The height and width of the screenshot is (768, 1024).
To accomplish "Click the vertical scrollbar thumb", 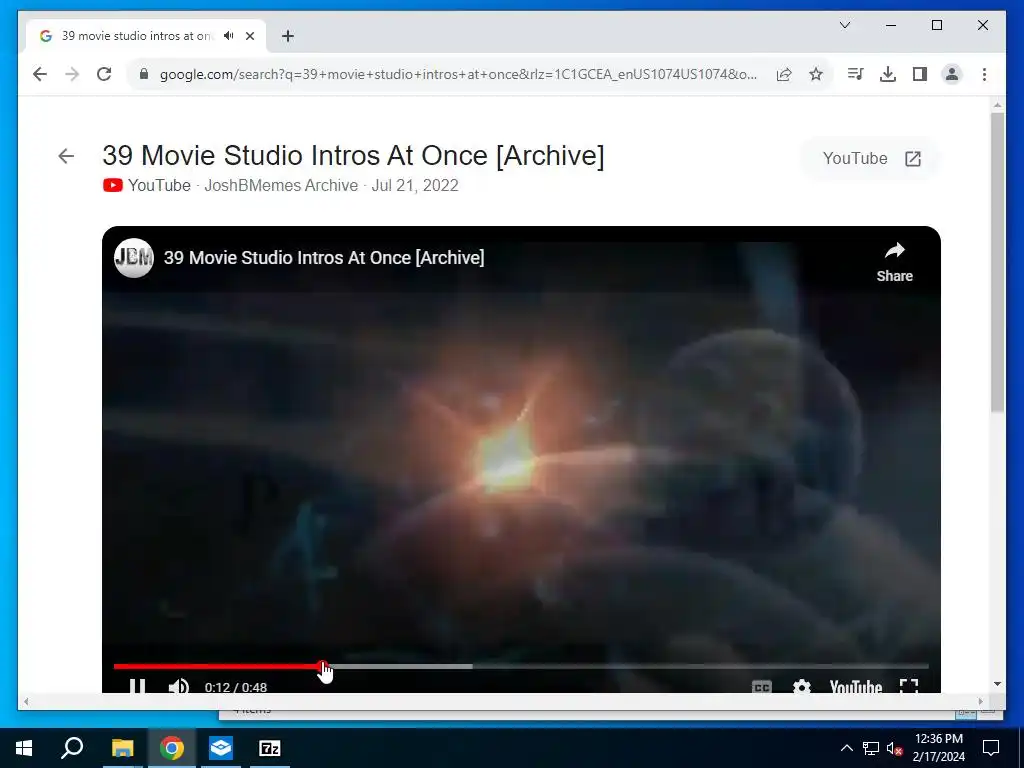I will coord(997,261).
